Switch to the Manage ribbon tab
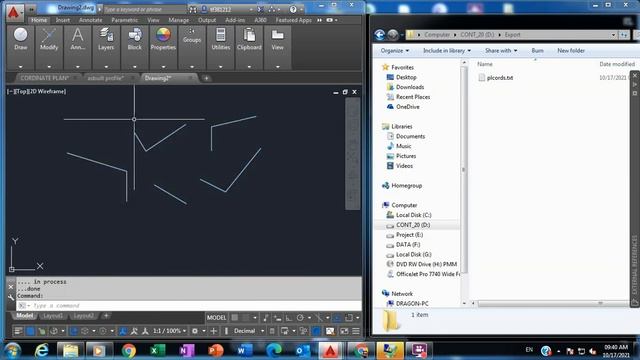 (179, 20)
